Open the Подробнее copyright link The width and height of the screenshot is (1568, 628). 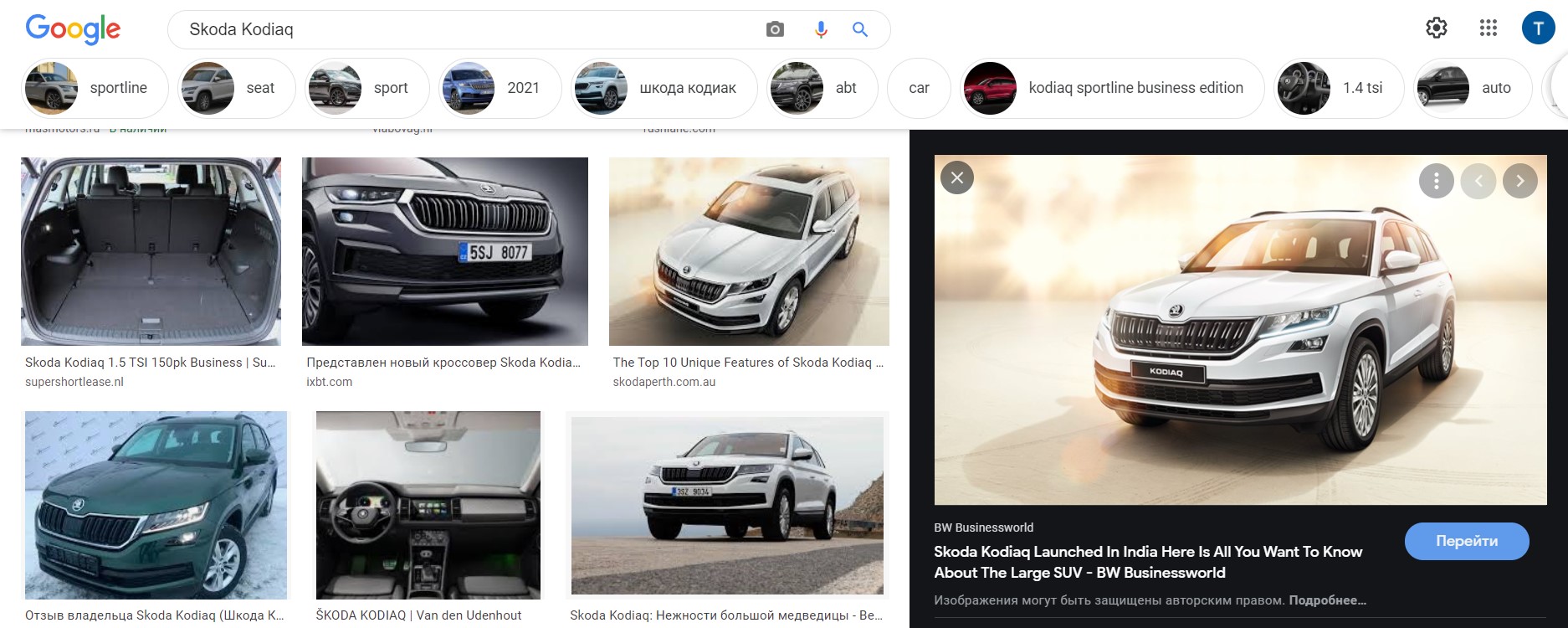pyautogui.click(x=1327, y=600)
